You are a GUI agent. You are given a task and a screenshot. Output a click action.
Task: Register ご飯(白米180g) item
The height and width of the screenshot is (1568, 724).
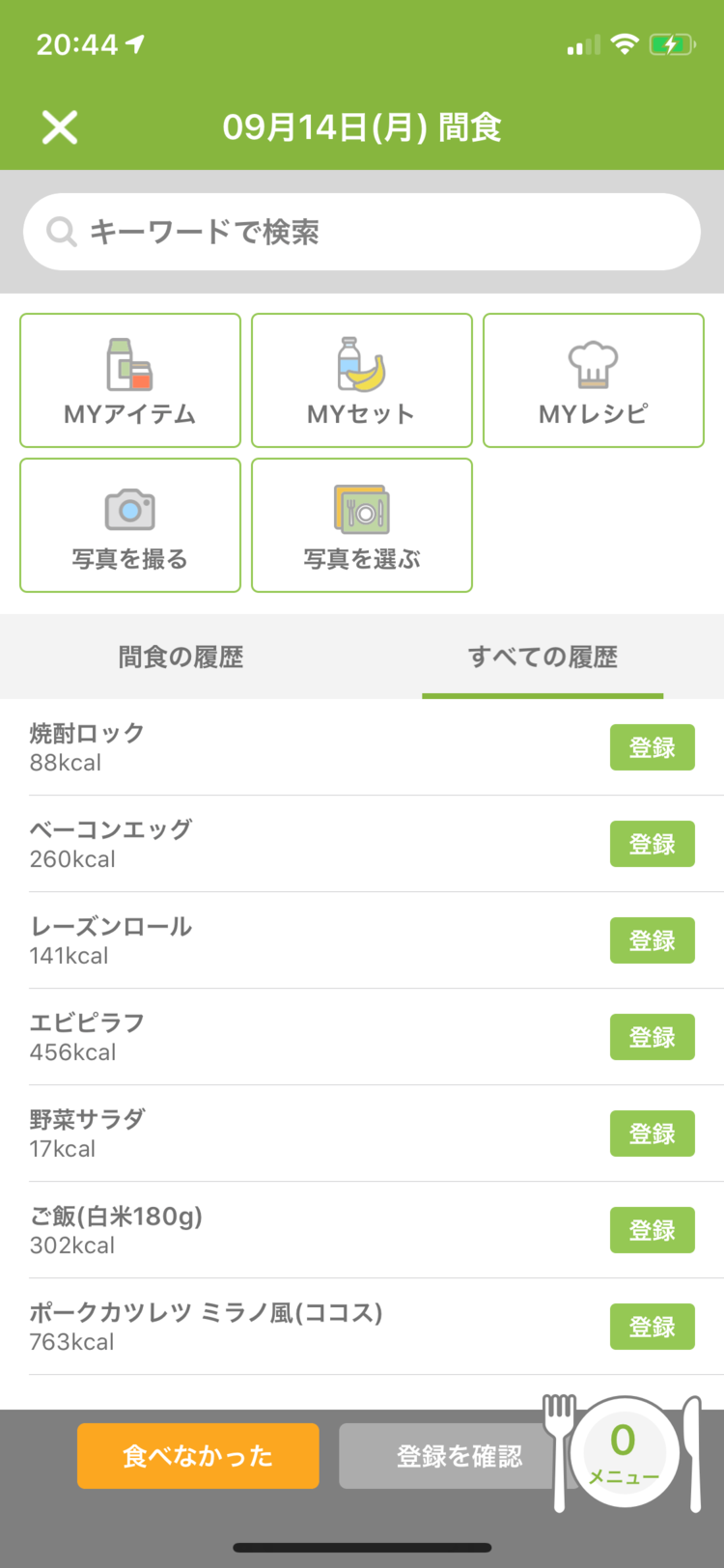click(x=653, y=1230)
